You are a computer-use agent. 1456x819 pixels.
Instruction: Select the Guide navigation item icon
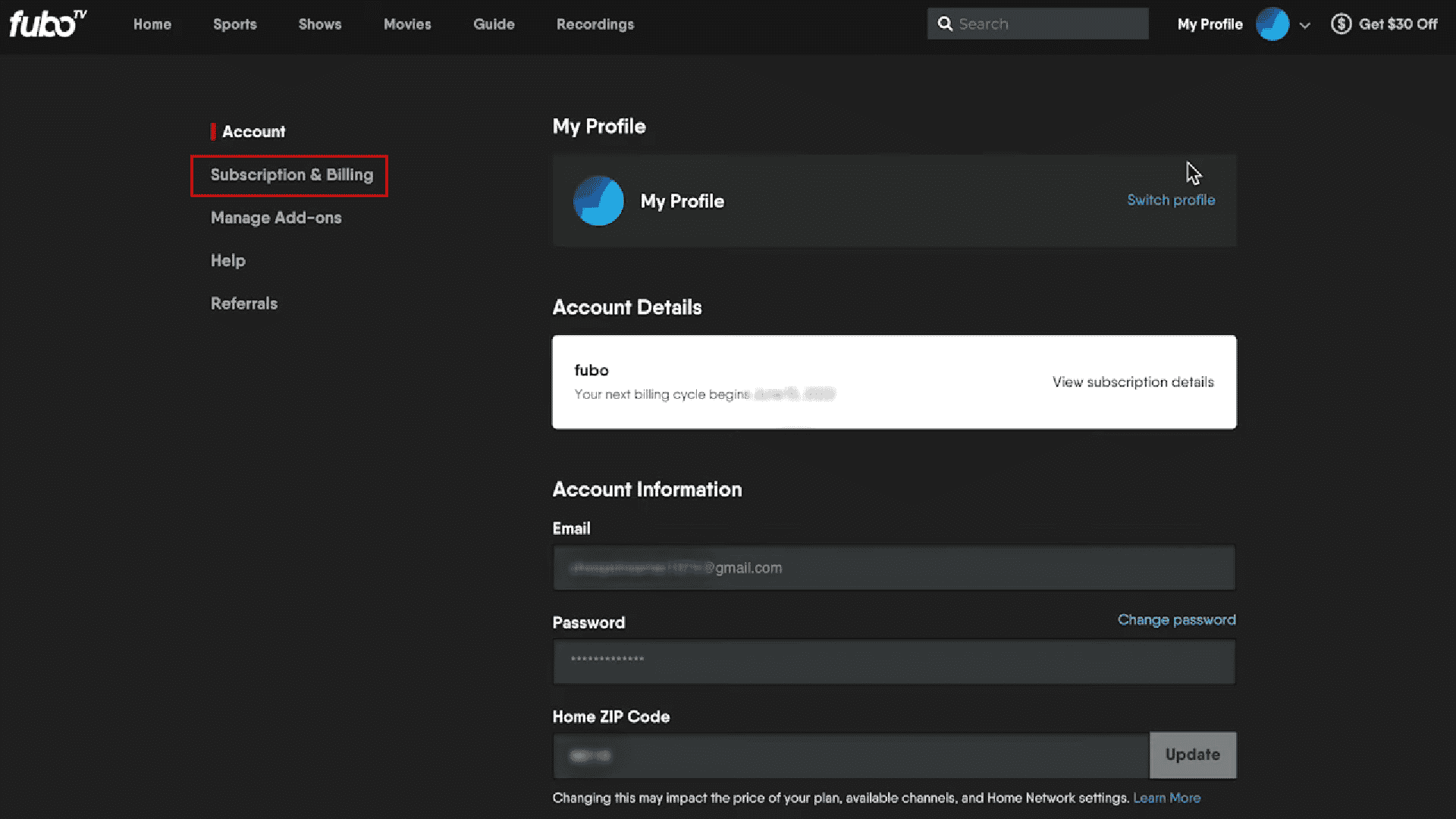(x=494, y=24)
